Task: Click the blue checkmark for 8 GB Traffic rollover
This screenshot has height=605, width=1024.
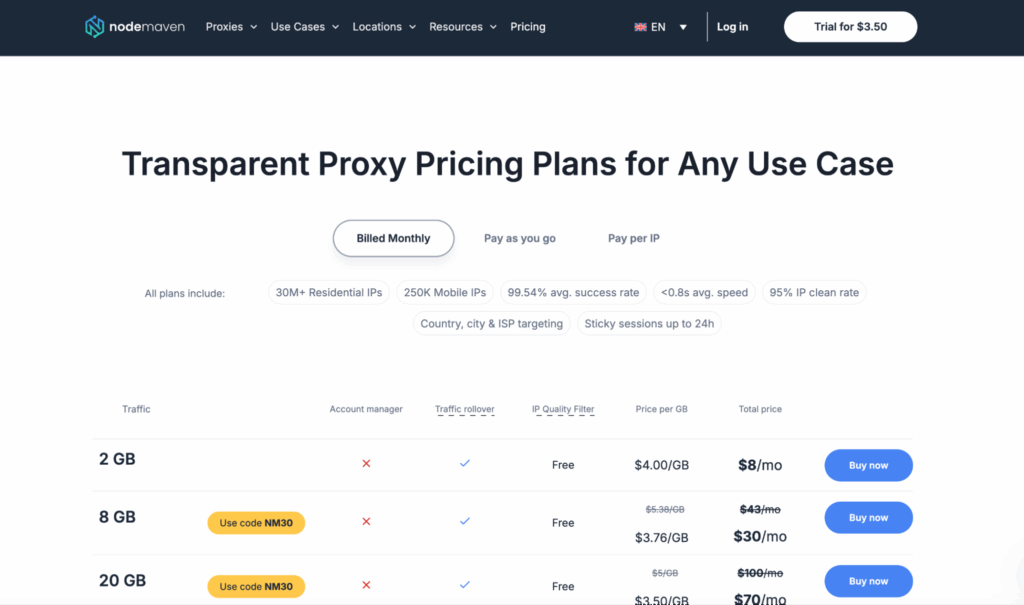Action: [x=464, y=521]
